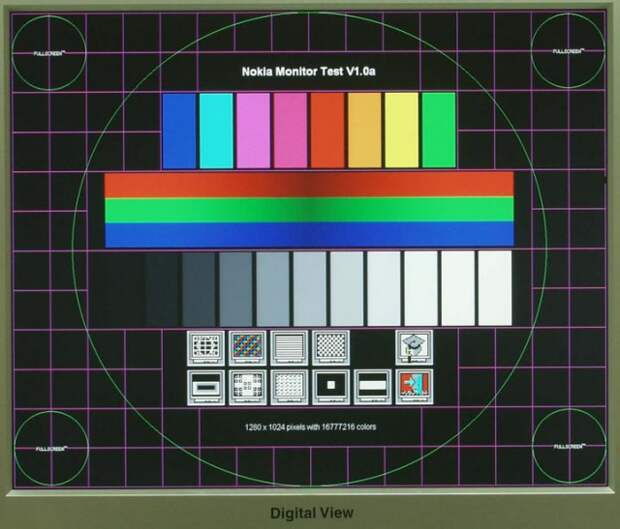Click the magenta-pink color bar
This screenshot has width=620, height=529.
(x=290, y=131)
